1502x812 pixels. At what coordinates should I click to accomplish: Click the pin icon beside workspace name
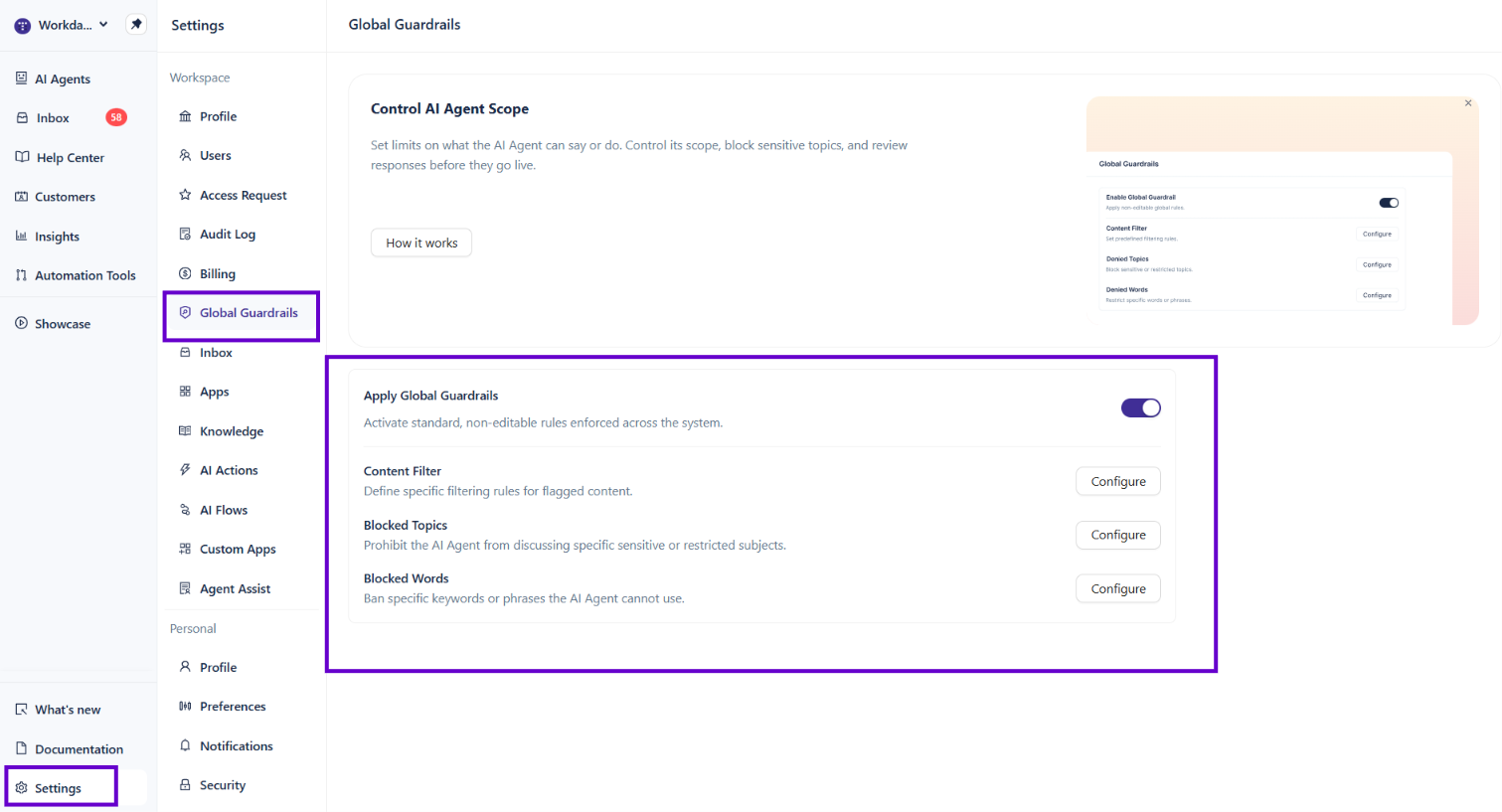point(136,24)
